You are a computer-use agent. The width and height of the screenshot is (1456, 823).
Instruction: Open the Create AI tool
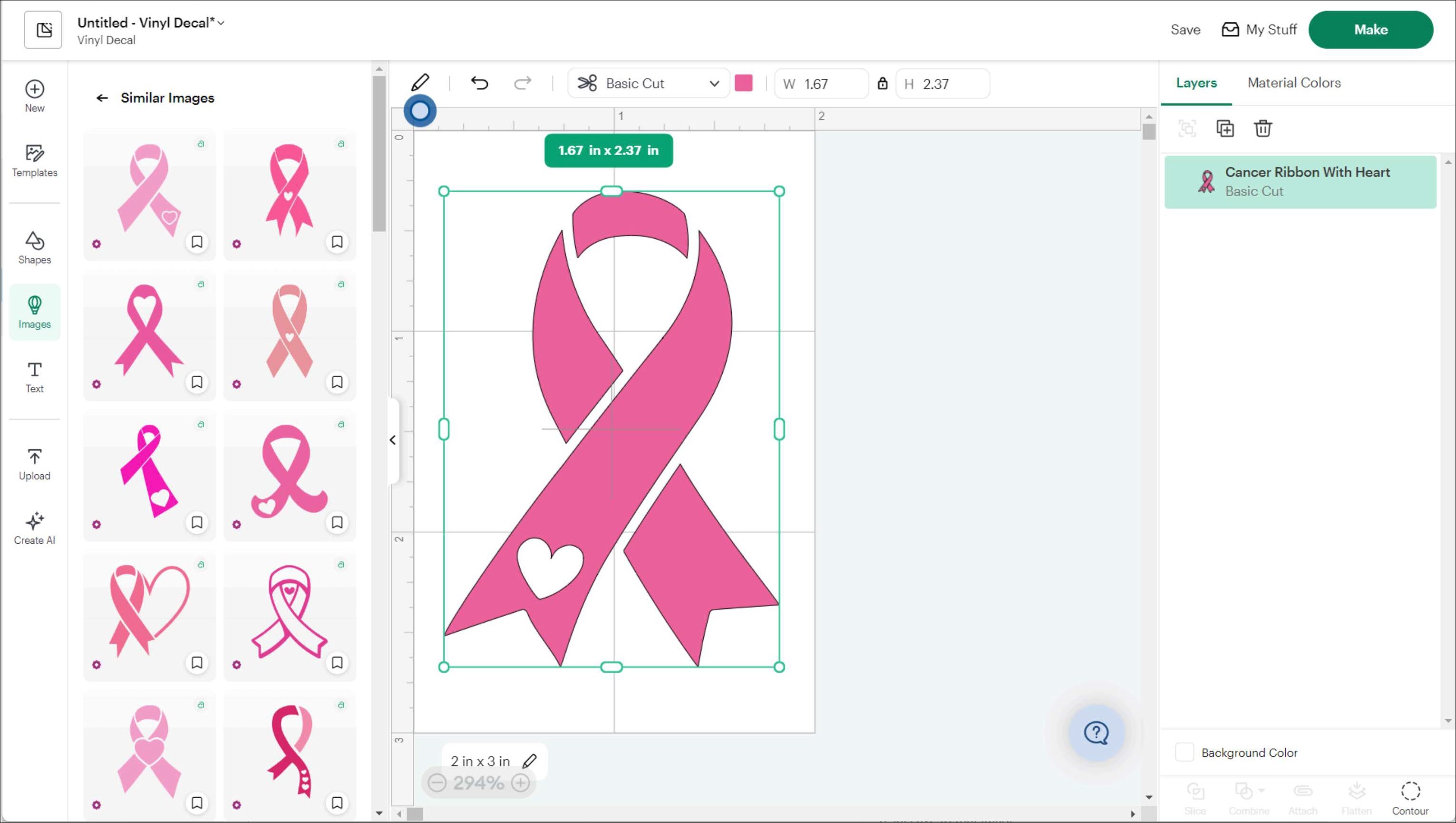pyautogui.click(x=34, y=528)
